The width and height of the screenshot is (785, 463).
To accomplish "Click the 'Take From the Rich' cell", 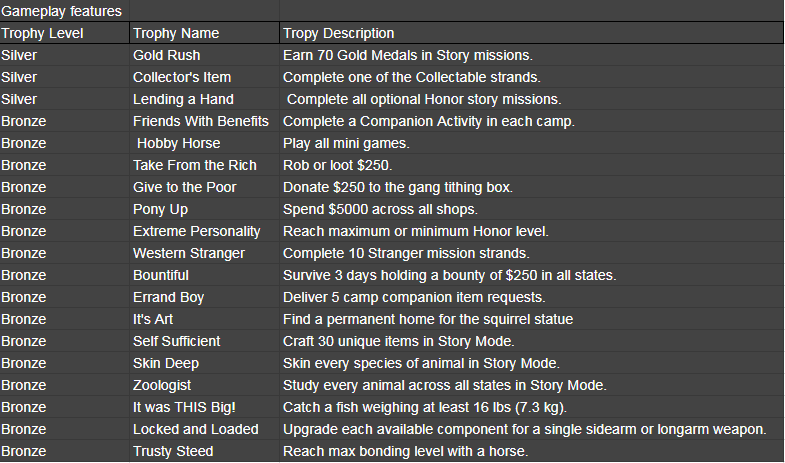I will [194, 165].
